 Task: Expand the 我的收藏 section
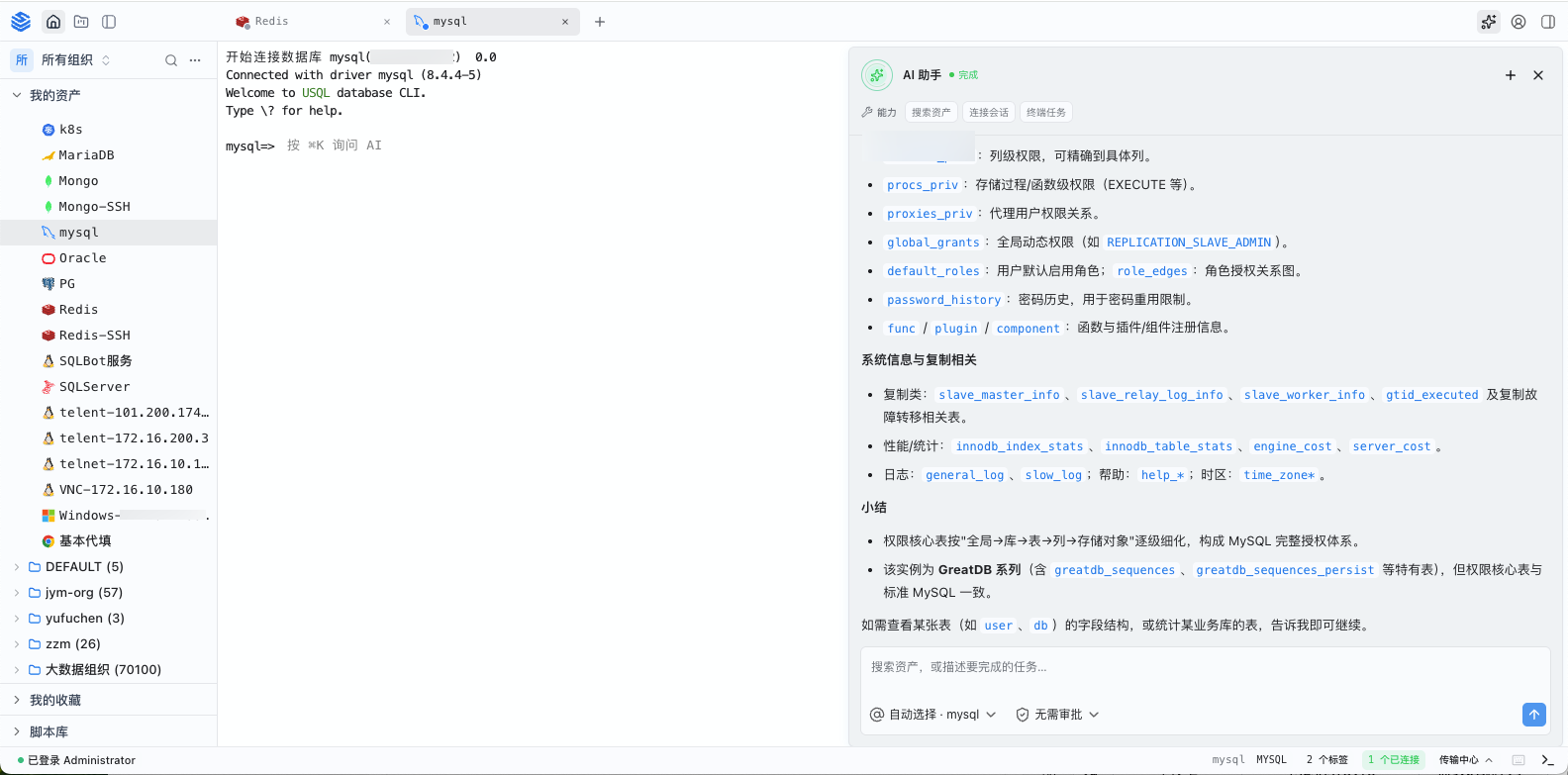pos(109,701)
